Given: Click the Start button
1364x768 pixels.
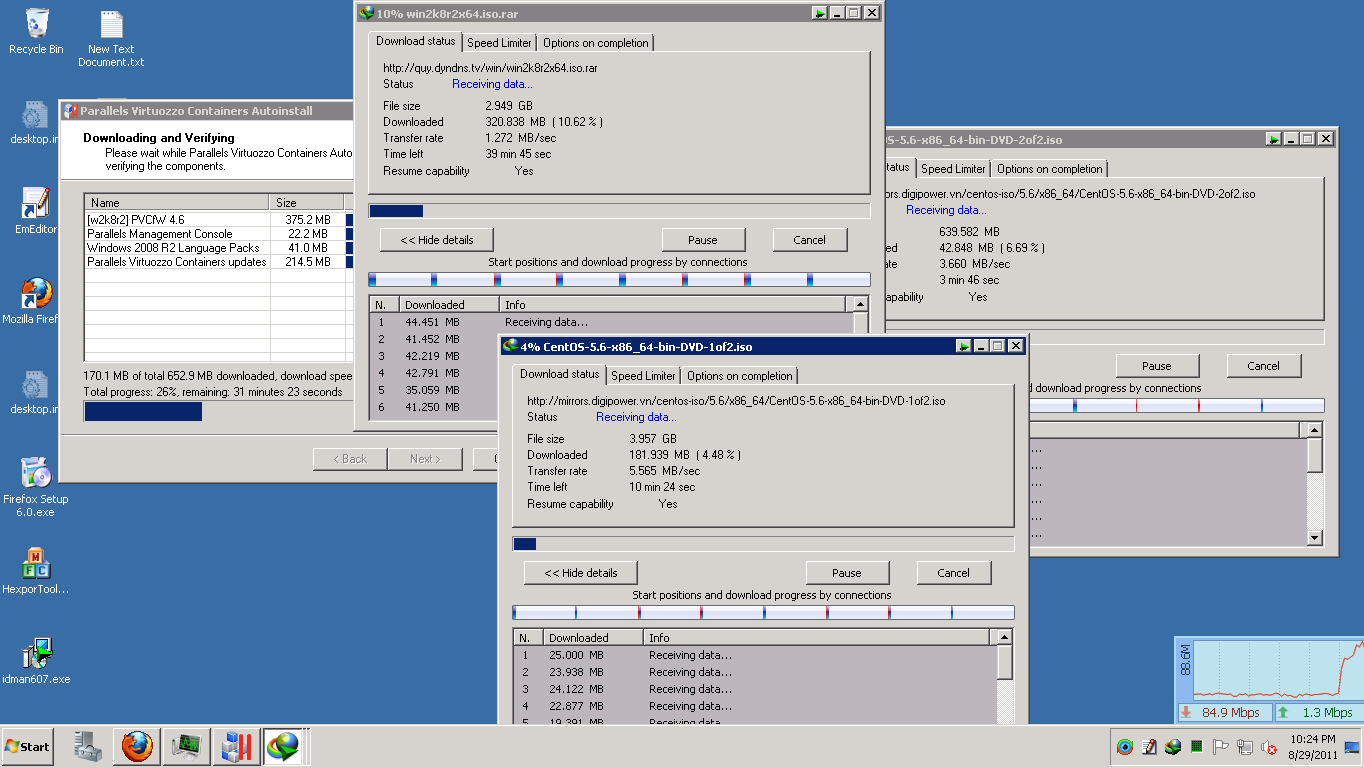Looking at the screenshot, I should 27,746.
